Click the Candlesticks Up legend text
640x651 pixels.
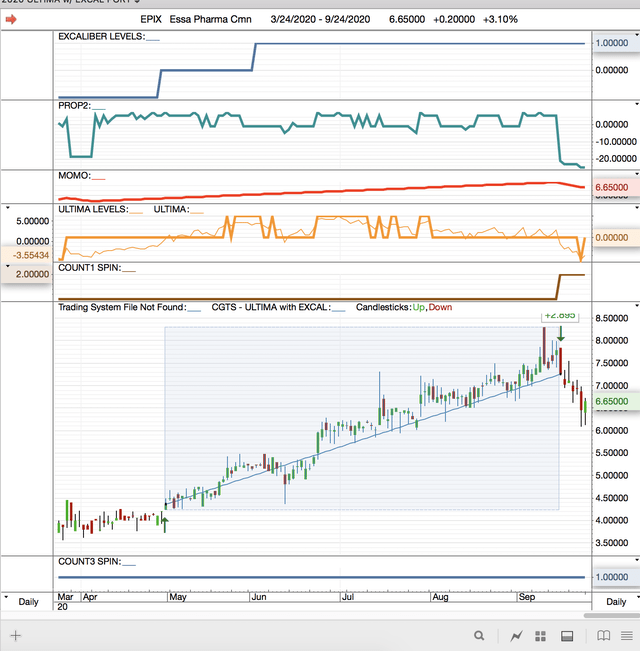(x=419, y=307)
